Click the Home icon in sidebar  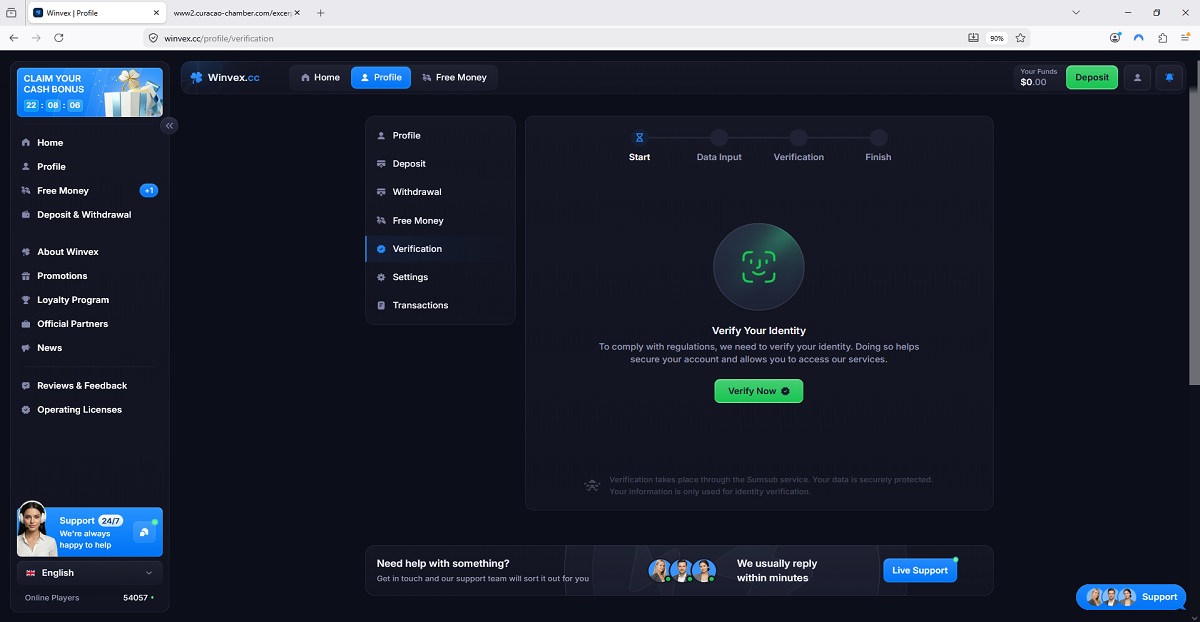pos(26,143)
